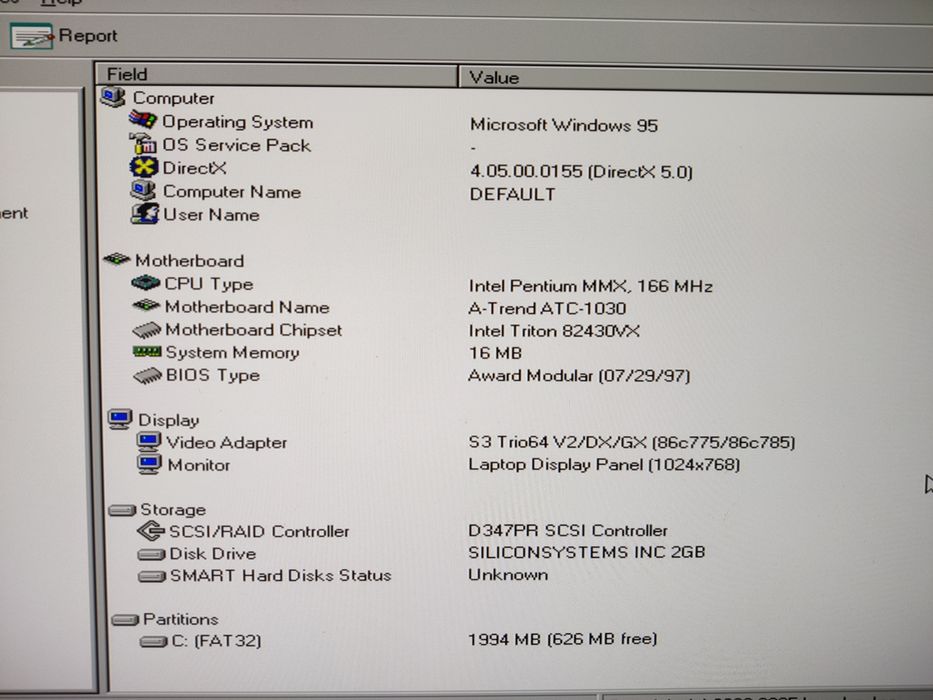This screenshot has height=700, width=933.
Task: Select the 'Award Modular (07/29/97)' value
Action: pos(579,376)
